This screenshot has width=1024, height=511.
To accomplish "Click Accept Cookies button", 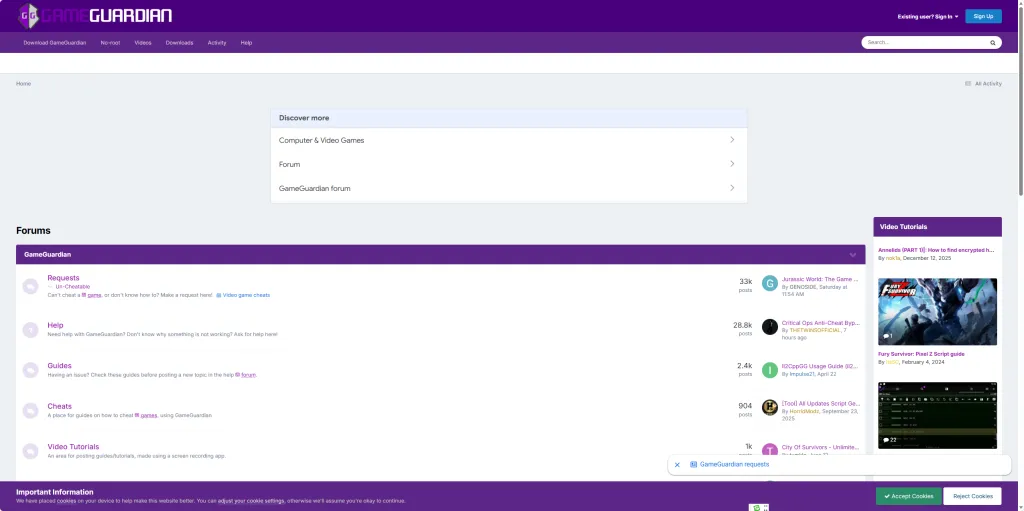I will pyautogui.click(x=908, y=496).
